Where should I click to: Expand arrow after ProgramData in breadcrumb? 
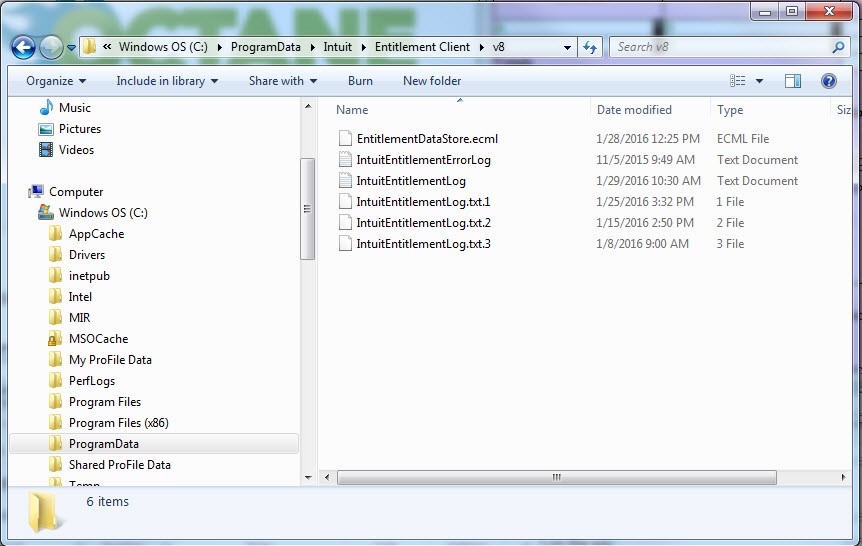[x=312, y=47]
